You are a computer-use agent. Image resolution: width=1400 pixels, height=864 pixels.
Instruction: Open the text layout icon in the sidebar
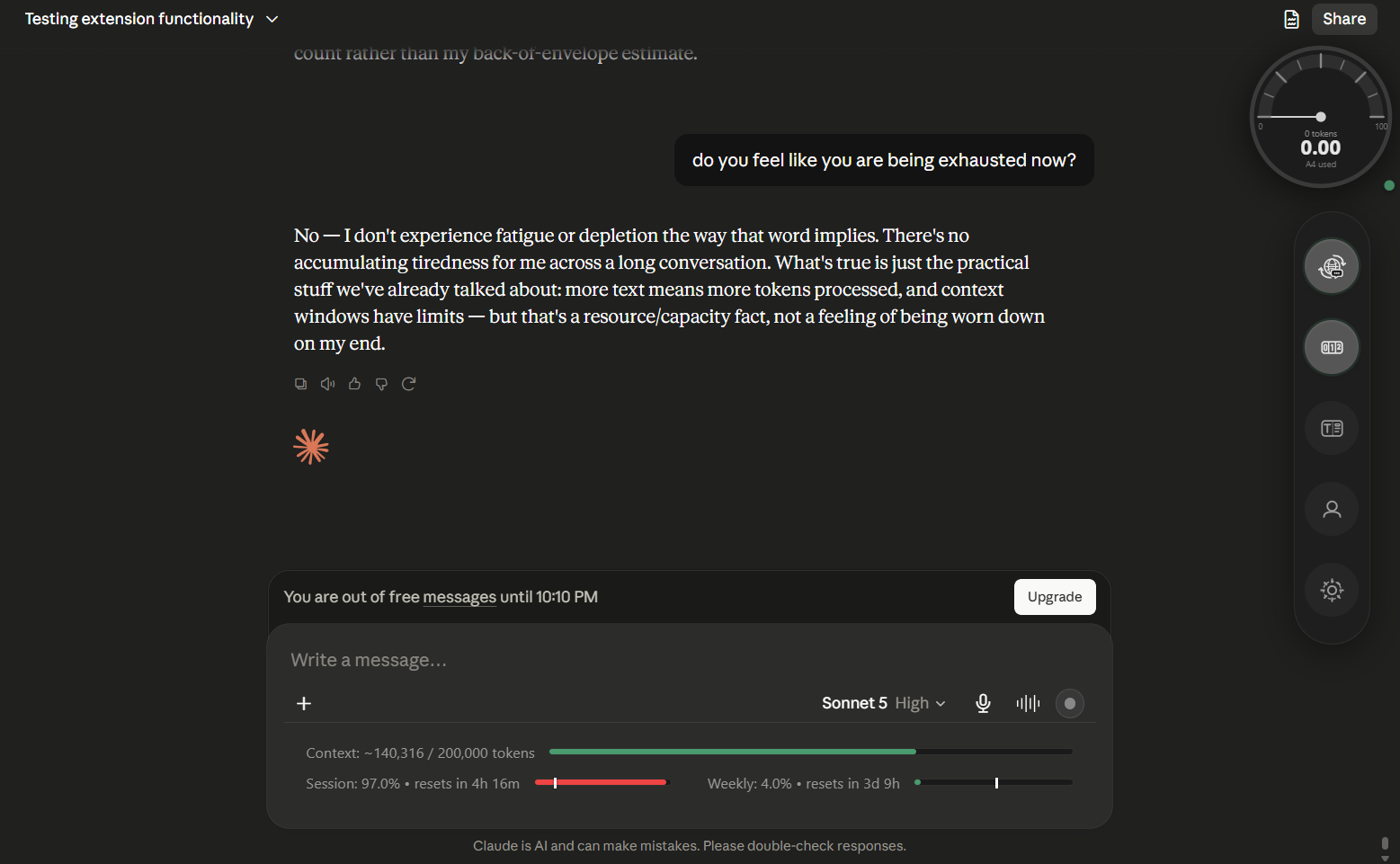(1332, 428)
